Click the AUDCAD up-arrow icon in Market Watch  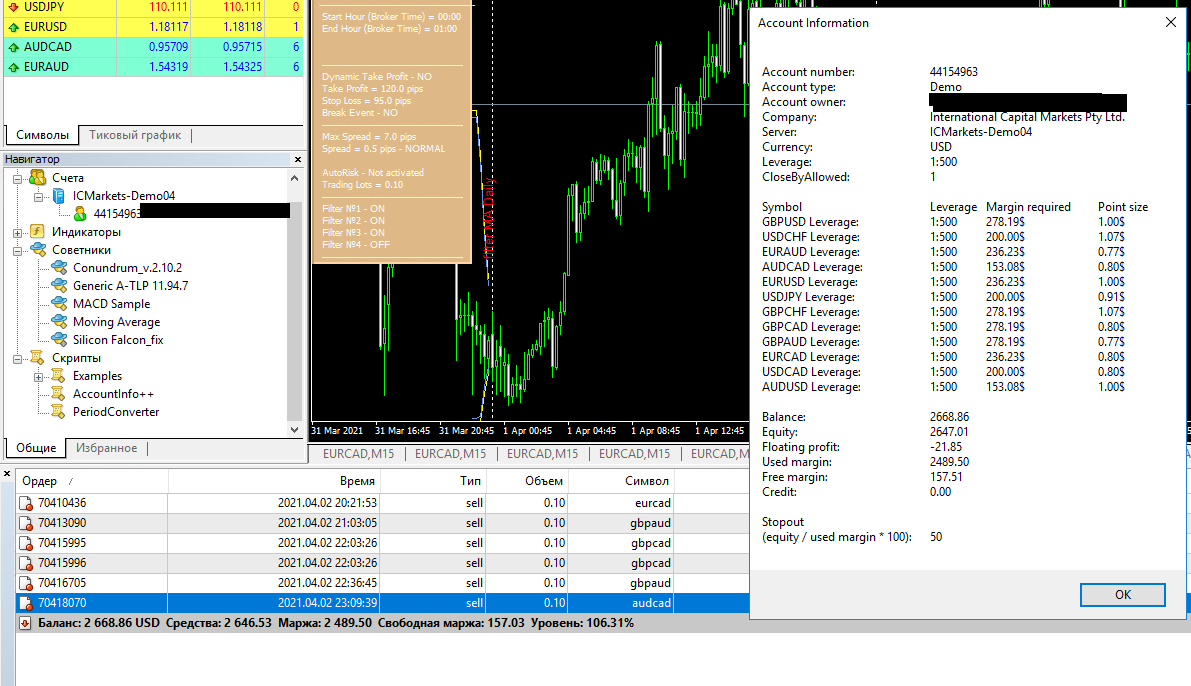13,47
